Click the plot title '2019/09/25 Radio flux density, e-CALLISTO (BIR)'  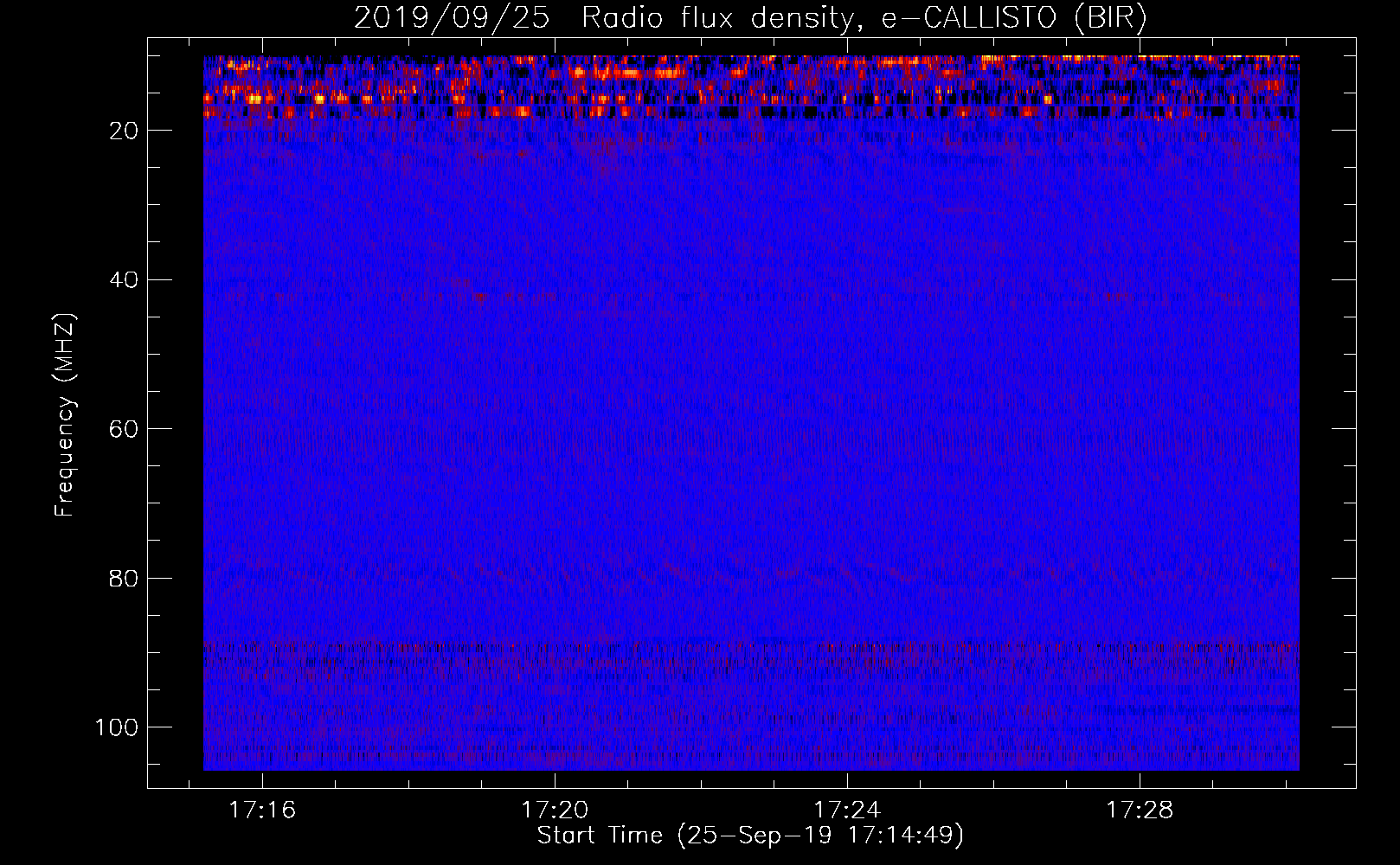point(750,17)
